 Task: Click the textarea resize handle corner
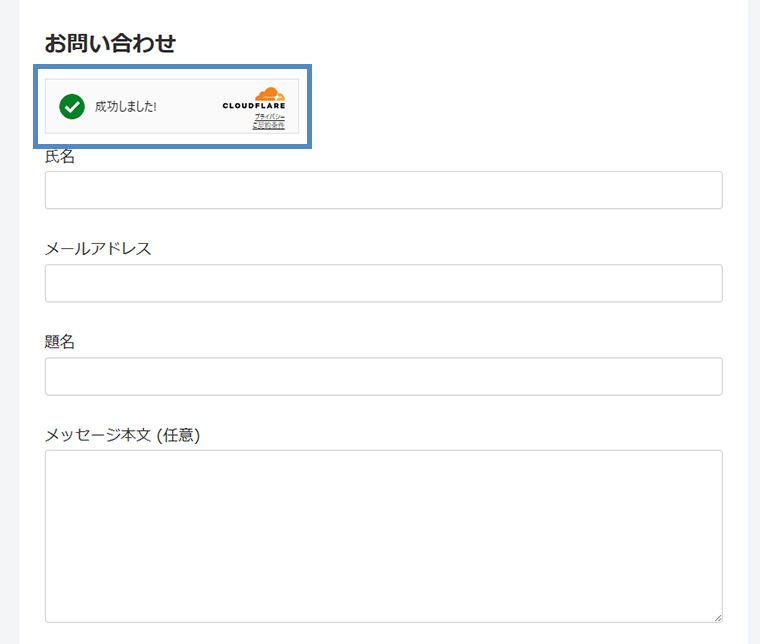(x=718, y=618)
